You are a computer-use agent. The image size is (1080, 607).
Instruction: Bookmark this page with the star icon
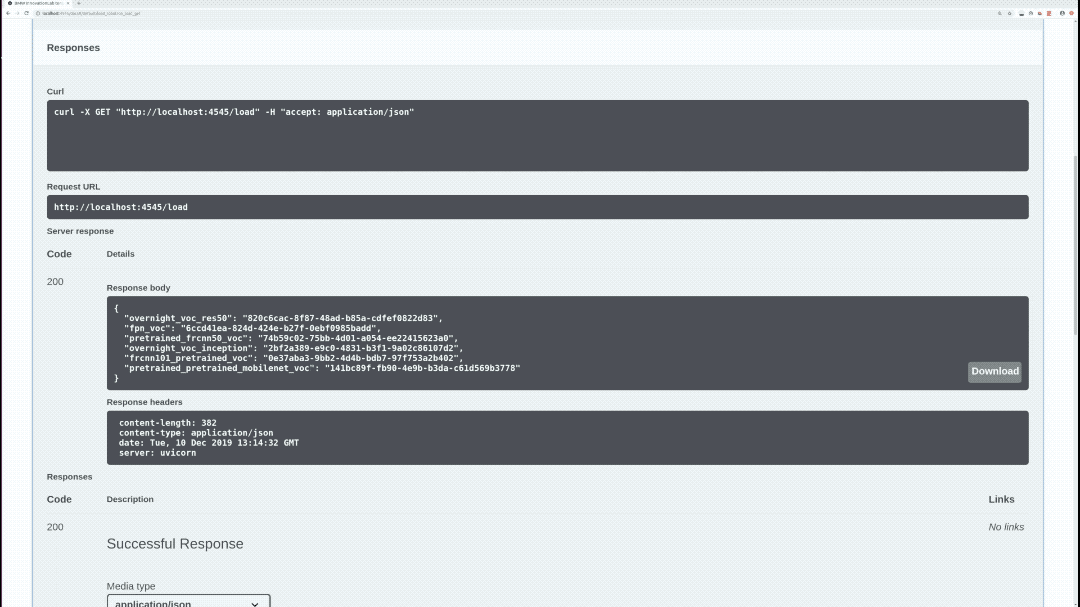pos(1010,13)
